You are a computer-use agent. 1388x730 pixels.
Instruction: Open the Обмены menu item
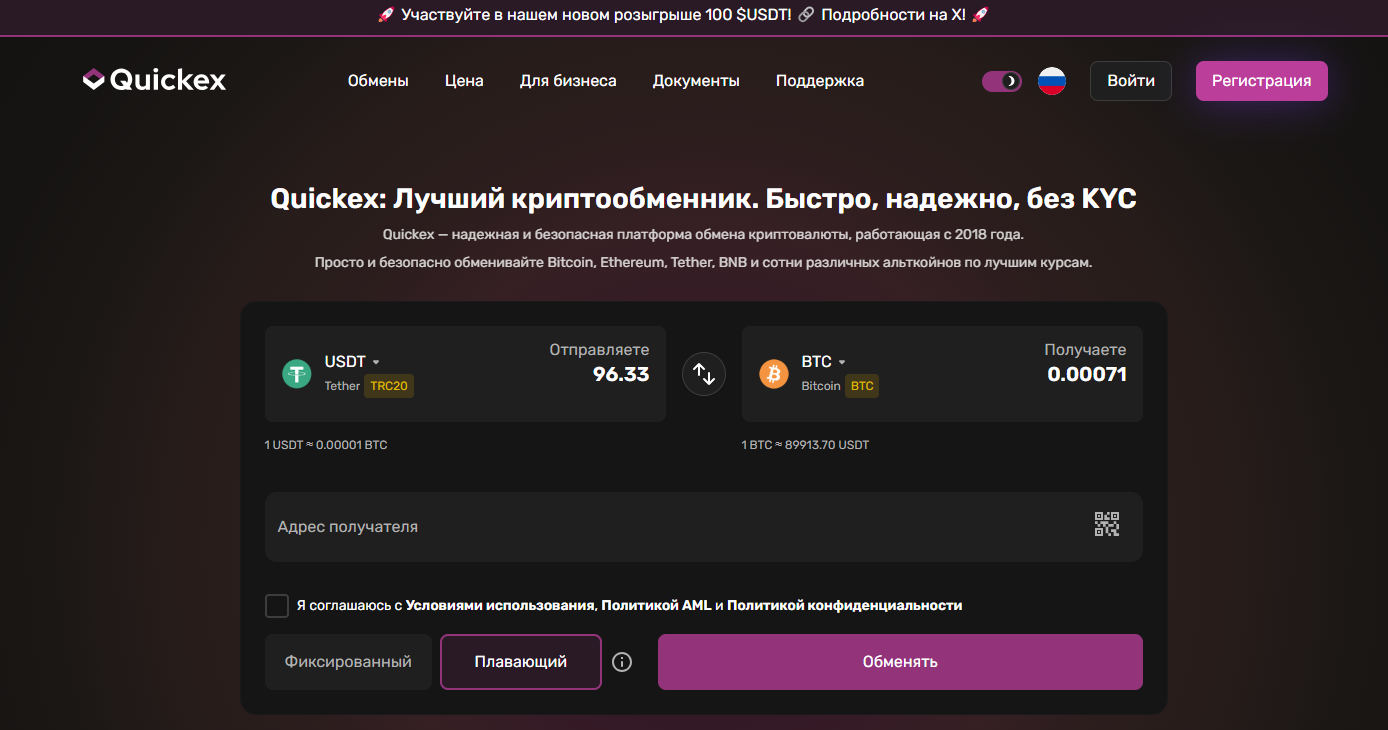pyautogui.click(x=378, y=81)
